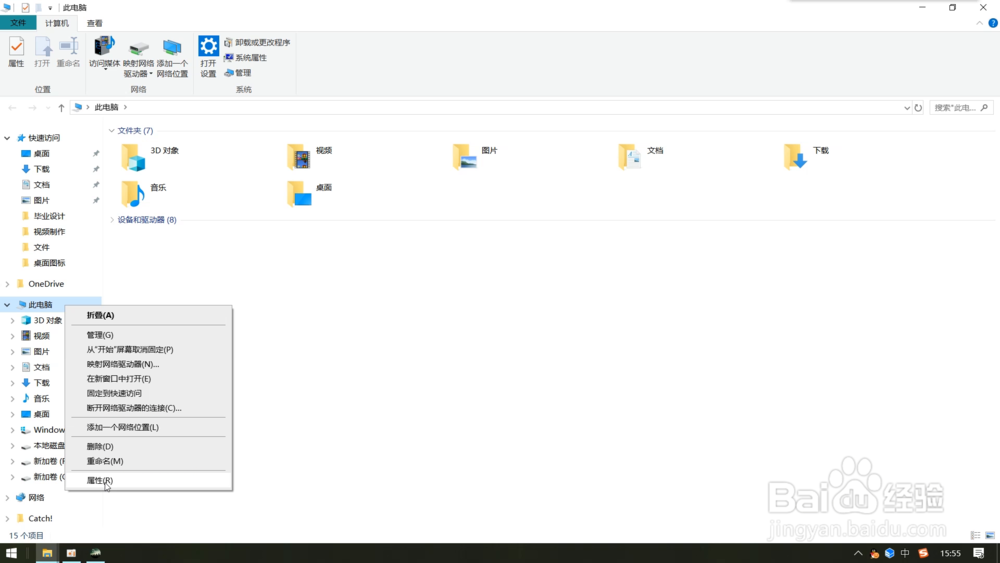Click the 打开 ribbon icon
The image size is (1000, 563).
tap(42, 52)
